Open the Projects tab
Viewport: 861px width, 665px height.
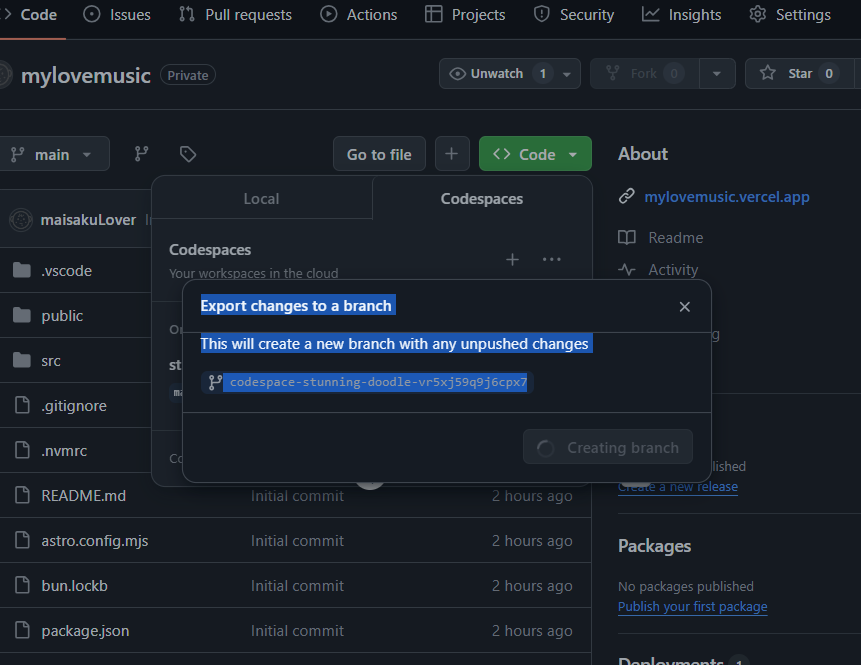coord(465,15)
